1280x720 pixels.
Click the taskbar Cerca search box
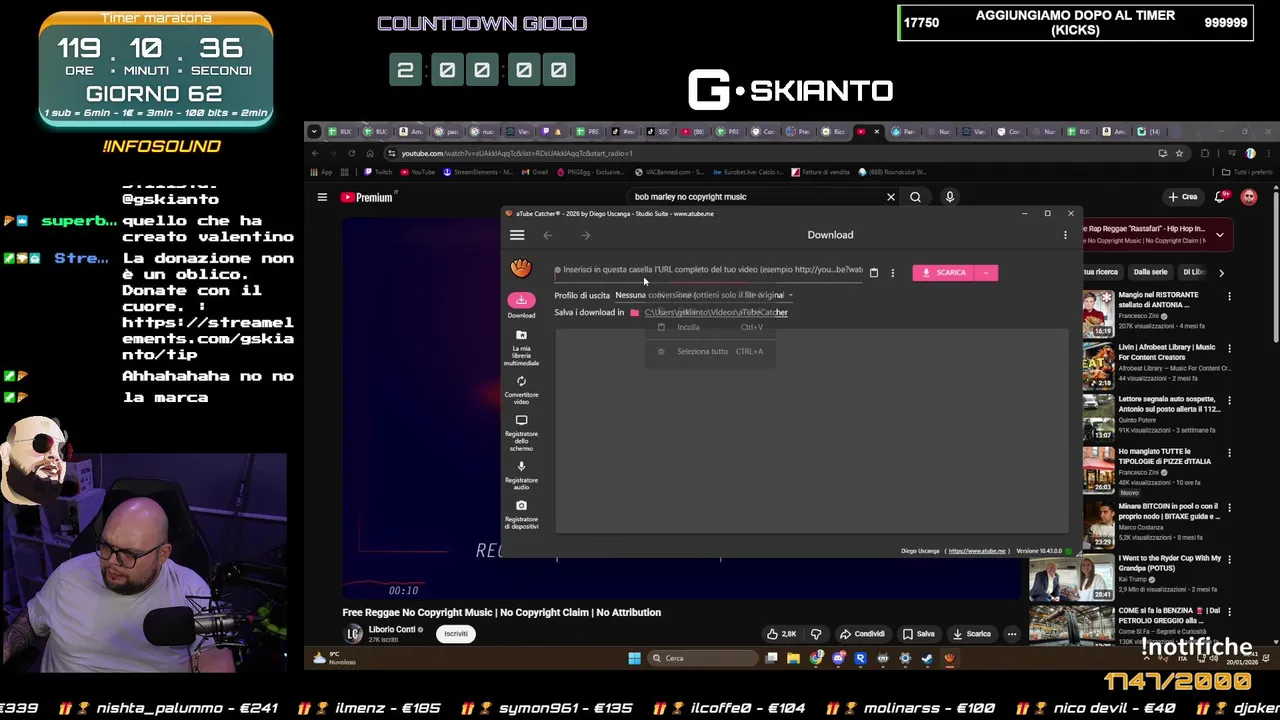(x=703, y=658)
